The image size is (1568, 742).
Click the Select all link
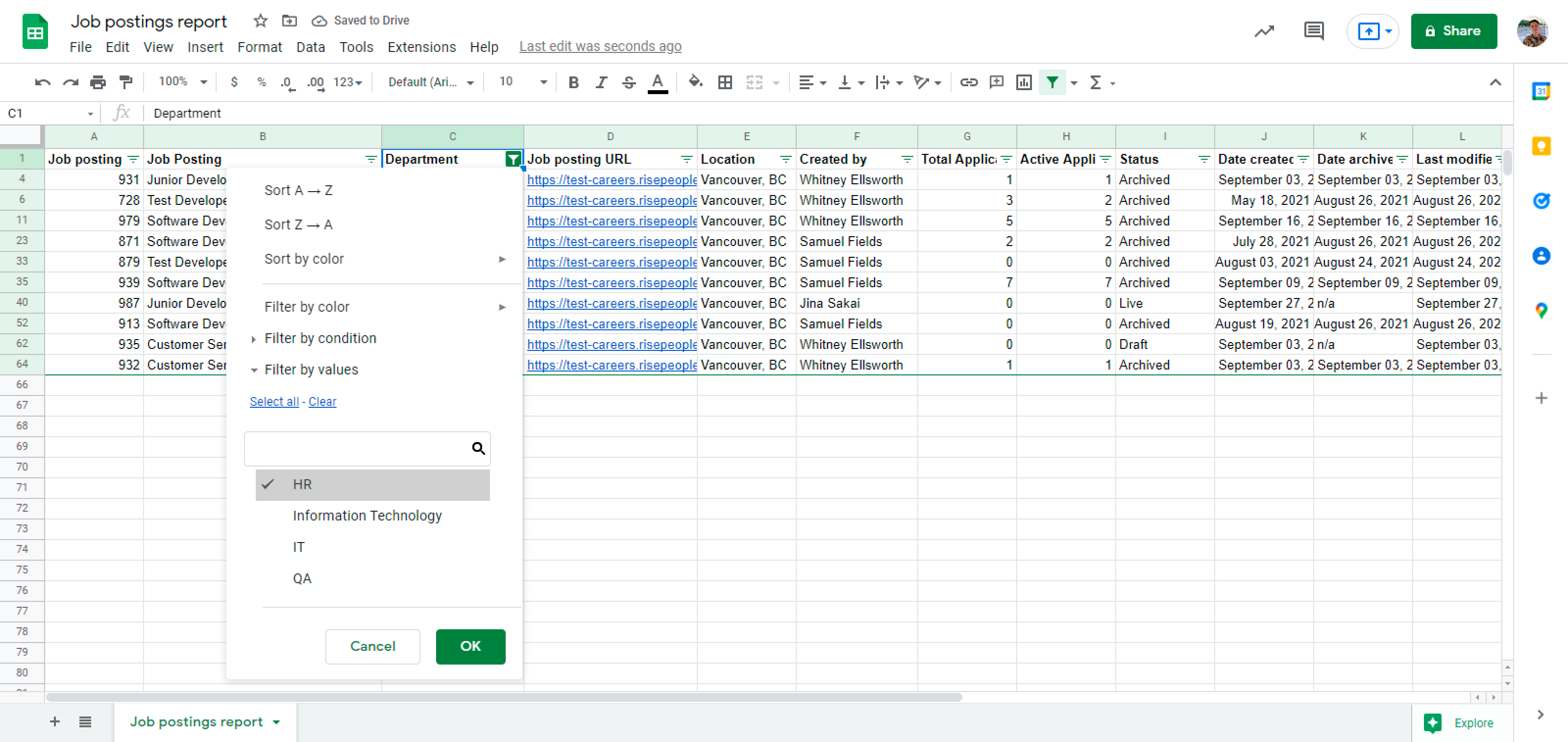(x=274, y=402)
